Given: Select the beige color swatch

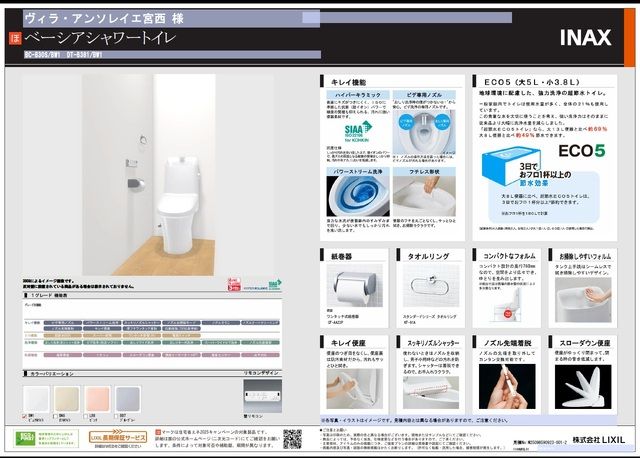Looking at the screenshot, I should (67, 399).
